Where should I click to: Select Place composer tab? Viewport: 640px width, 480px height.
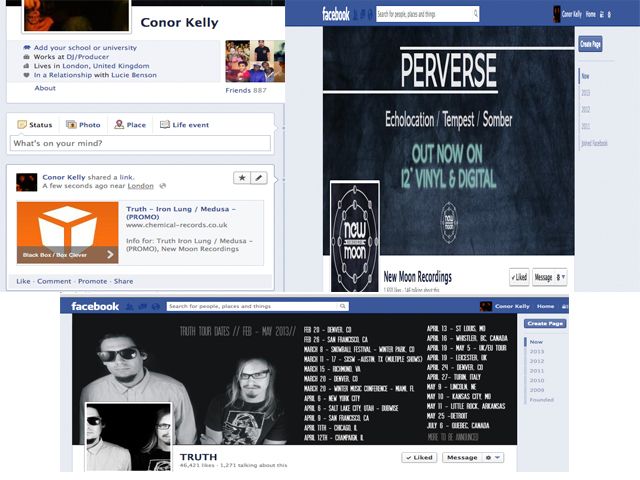(x=130, y=125)
